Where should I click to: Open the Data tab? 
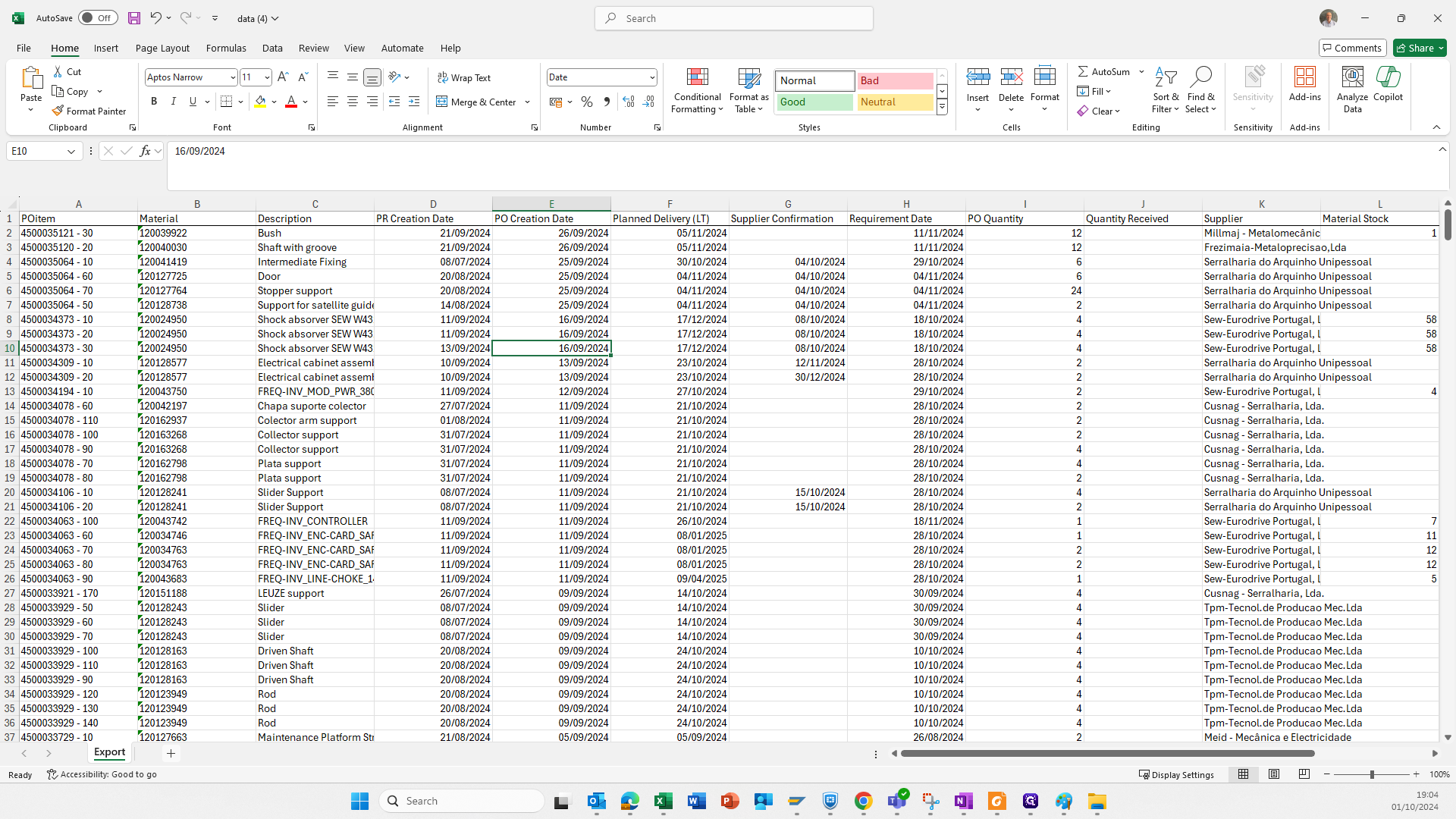pos(272,48)
